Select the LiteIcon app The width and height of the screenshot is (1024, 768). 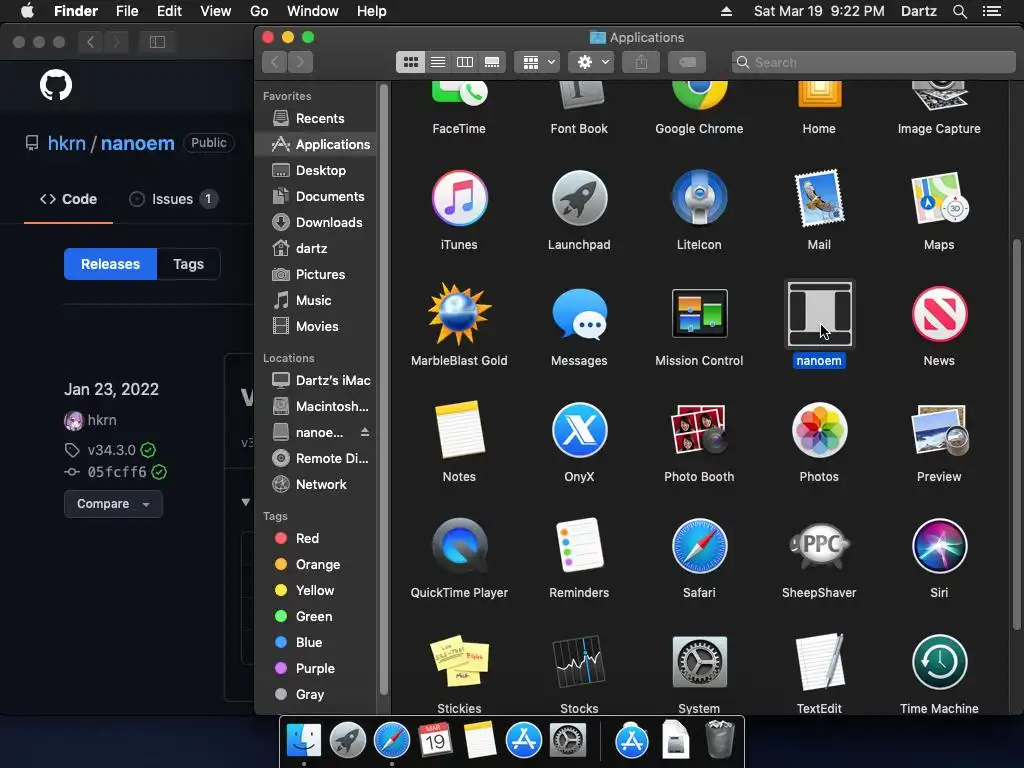point(699,198)
